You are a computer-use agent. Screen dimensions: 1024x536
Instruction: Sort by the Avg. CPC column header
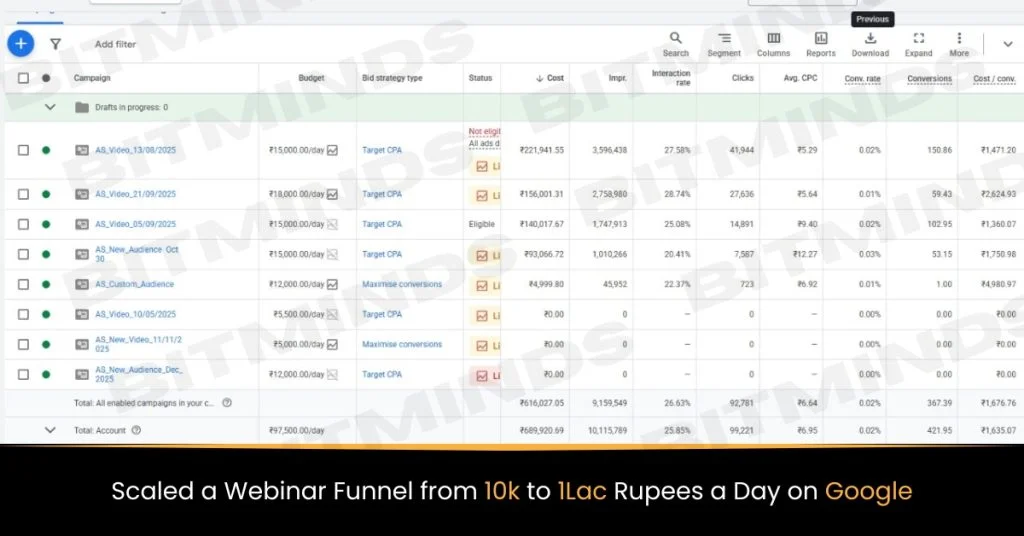coord(800,78)
